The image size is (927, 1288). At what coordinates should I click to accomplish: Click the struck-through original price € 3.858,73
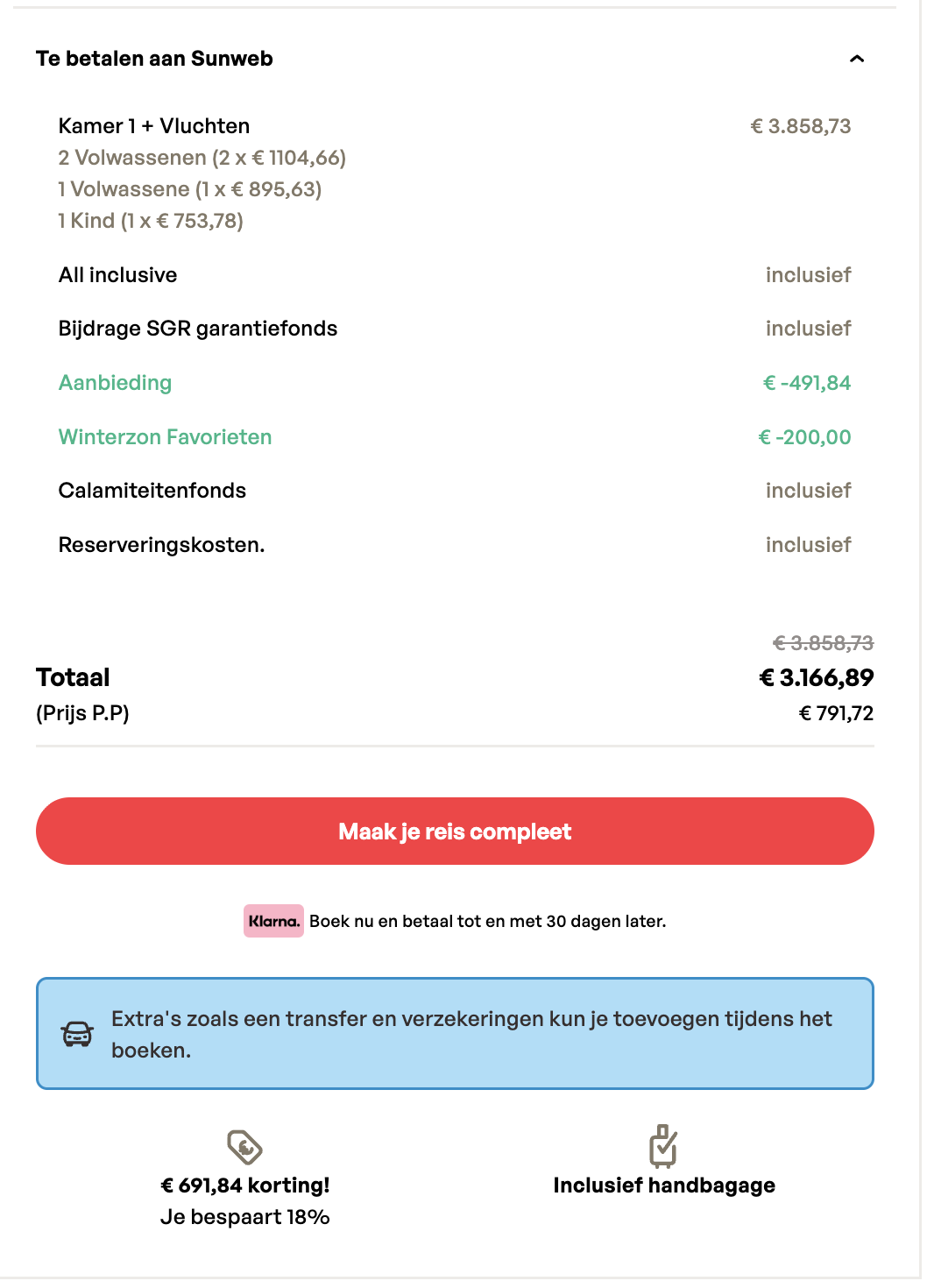(823, 643)
